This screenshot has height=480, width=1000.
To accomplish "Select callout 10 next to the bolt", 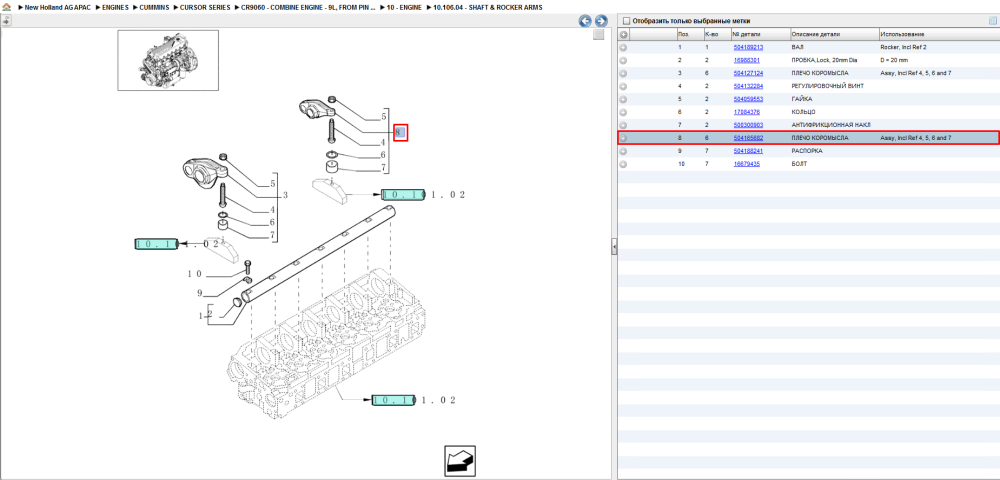I will coord(195,274).
